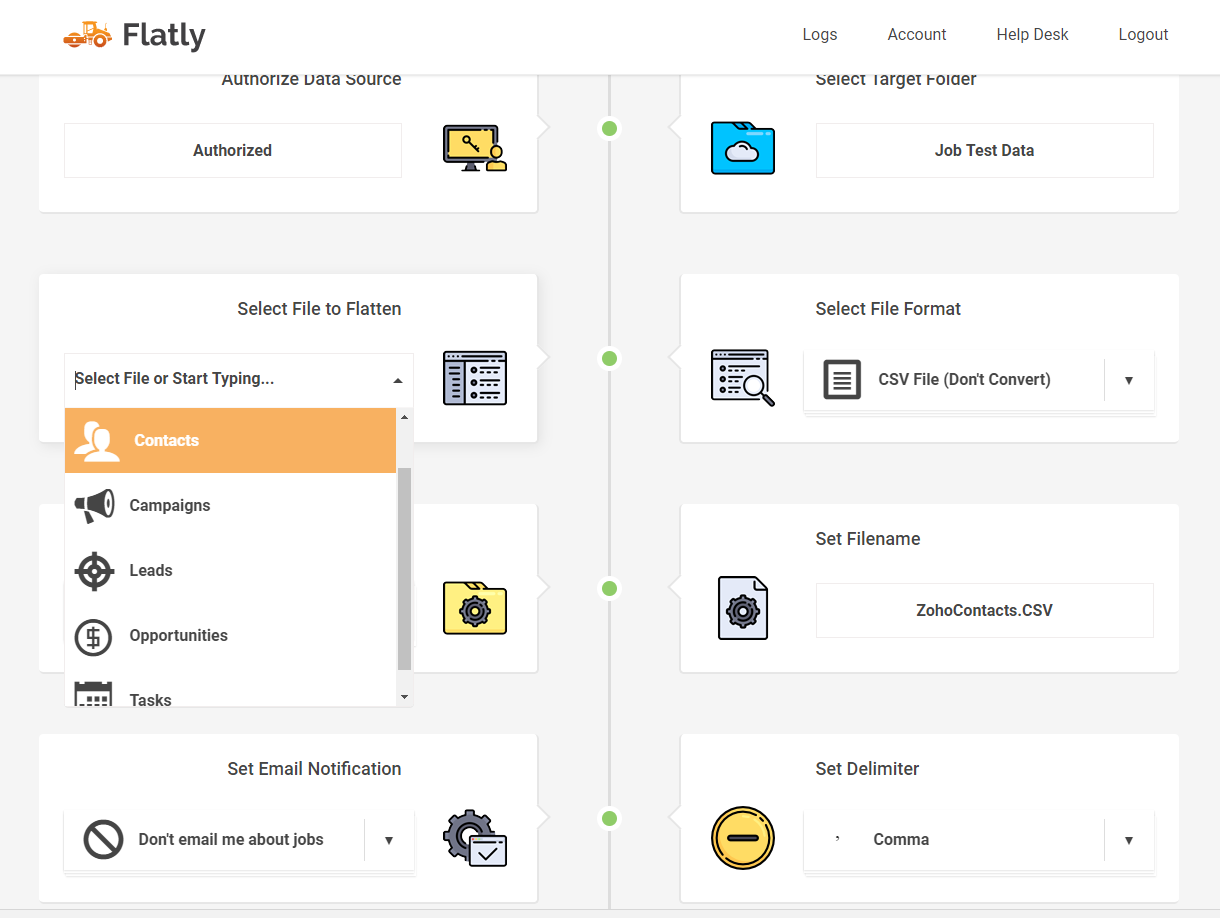Click the Authorize Data Source monitor icon
This screenshot has height=918, width=1220.
474,149
